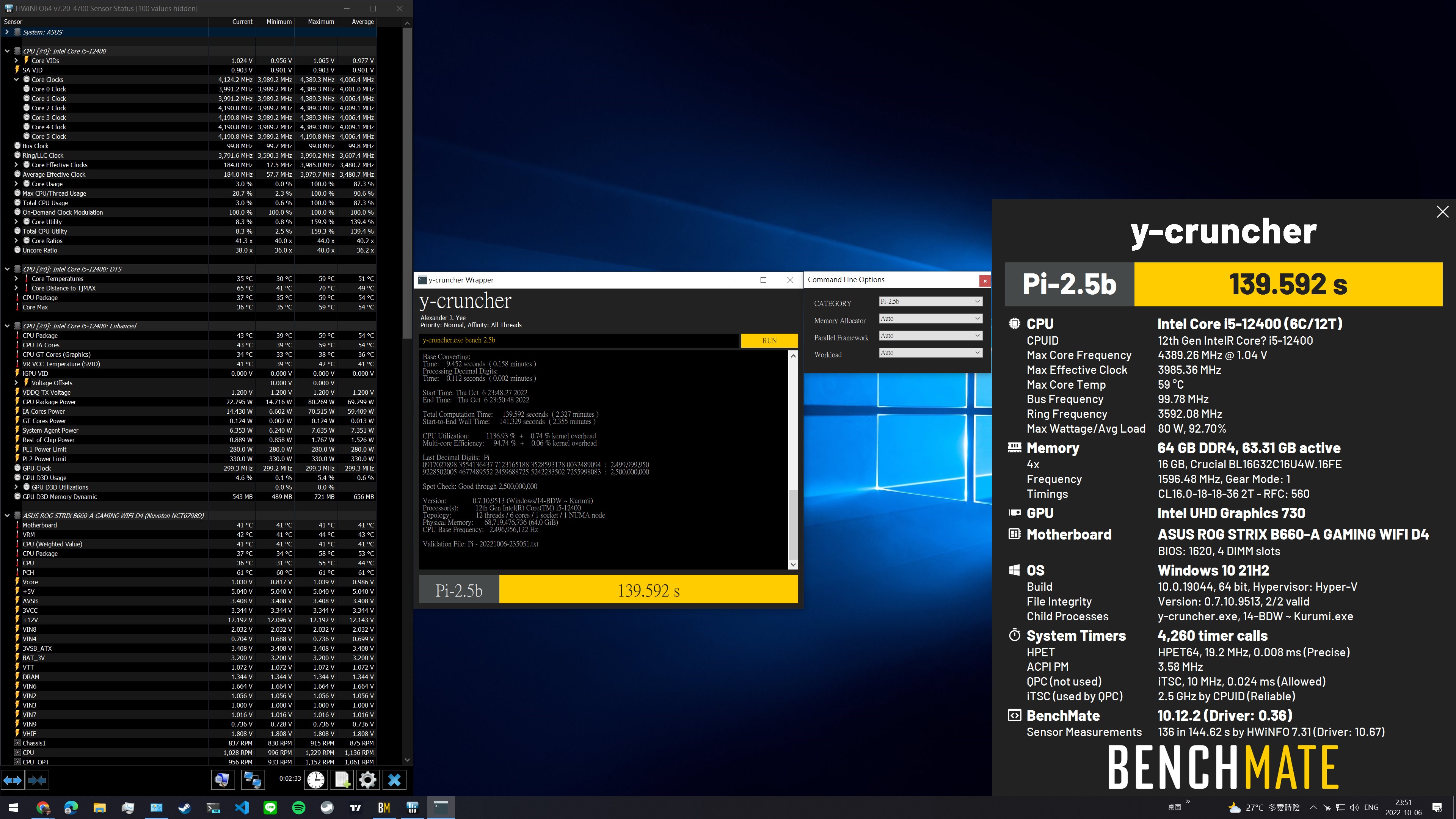Click HWiNFO expand columns double-arrow icon
Image resolution: width=1456 pixels, height=819 pixels.
pyautogui.click(x=13, y=780)
